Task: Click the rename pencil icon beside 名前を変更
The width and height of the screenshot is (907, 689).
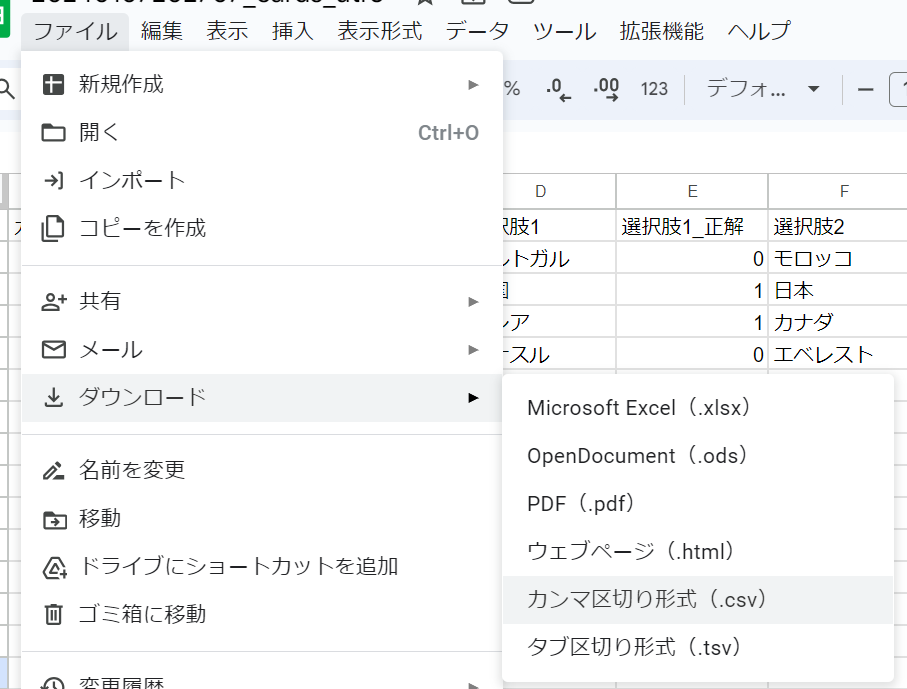Action: coord(53,470)
